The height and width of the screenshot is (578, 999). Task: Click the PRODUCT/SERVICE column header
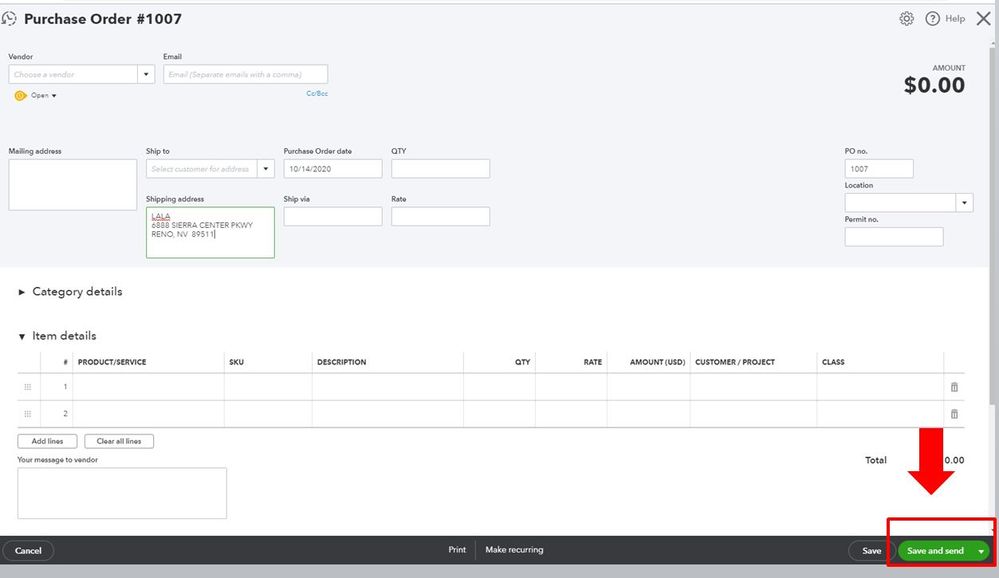click(x=112, y=362)
